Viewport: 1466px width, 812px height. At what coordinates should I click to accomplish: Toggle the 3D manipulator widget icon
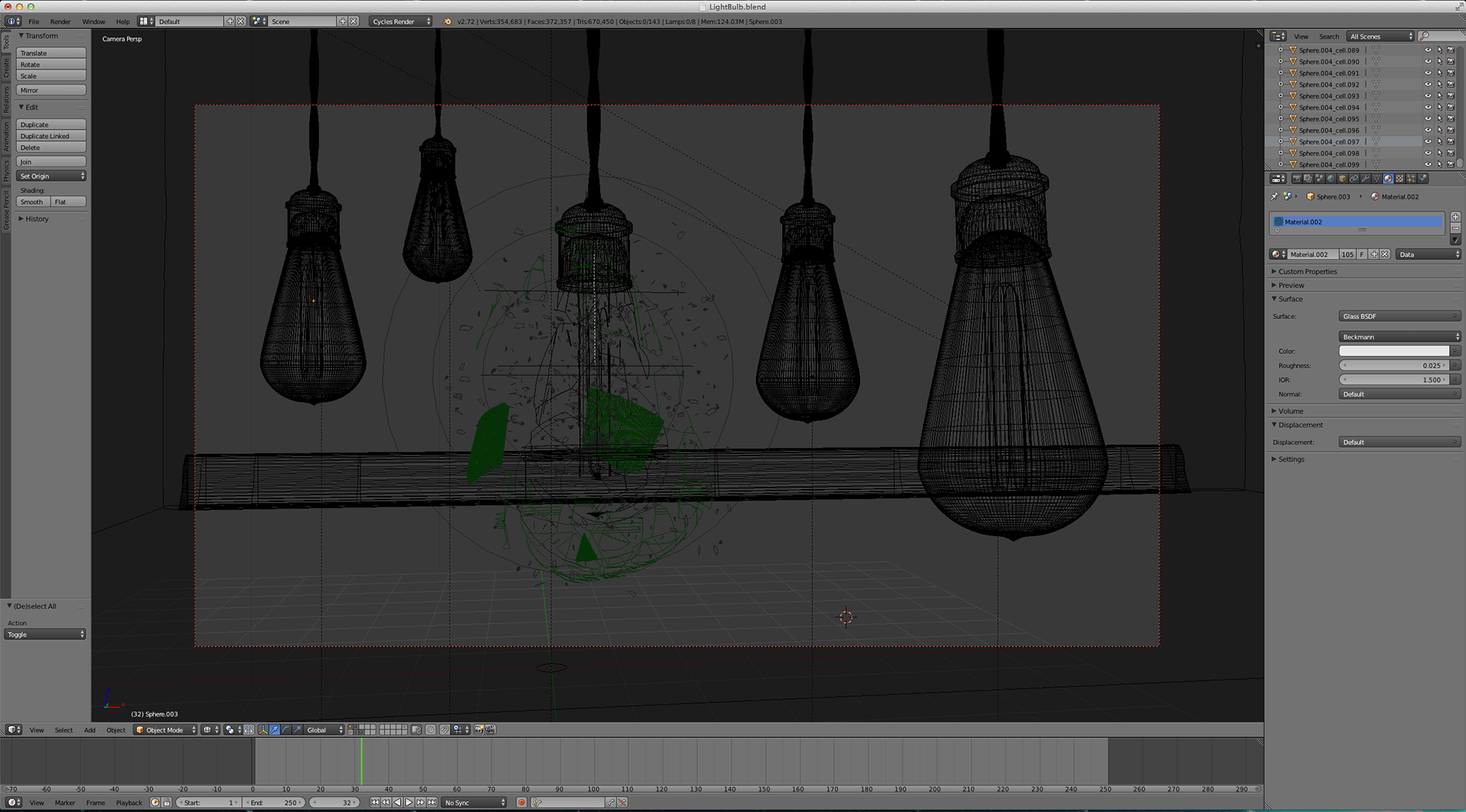pyautogui.click(x=263, y=730)
